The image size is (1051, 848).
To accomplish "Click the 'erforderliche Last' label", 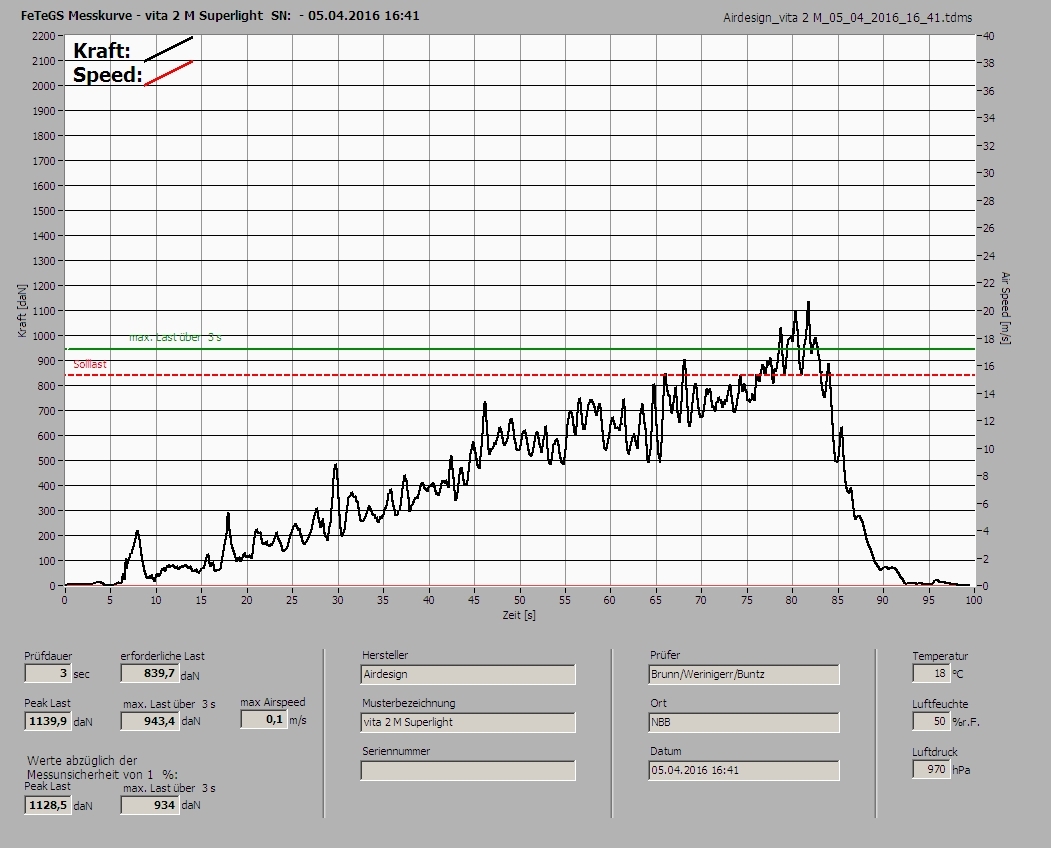I will (x=163, y=656).
